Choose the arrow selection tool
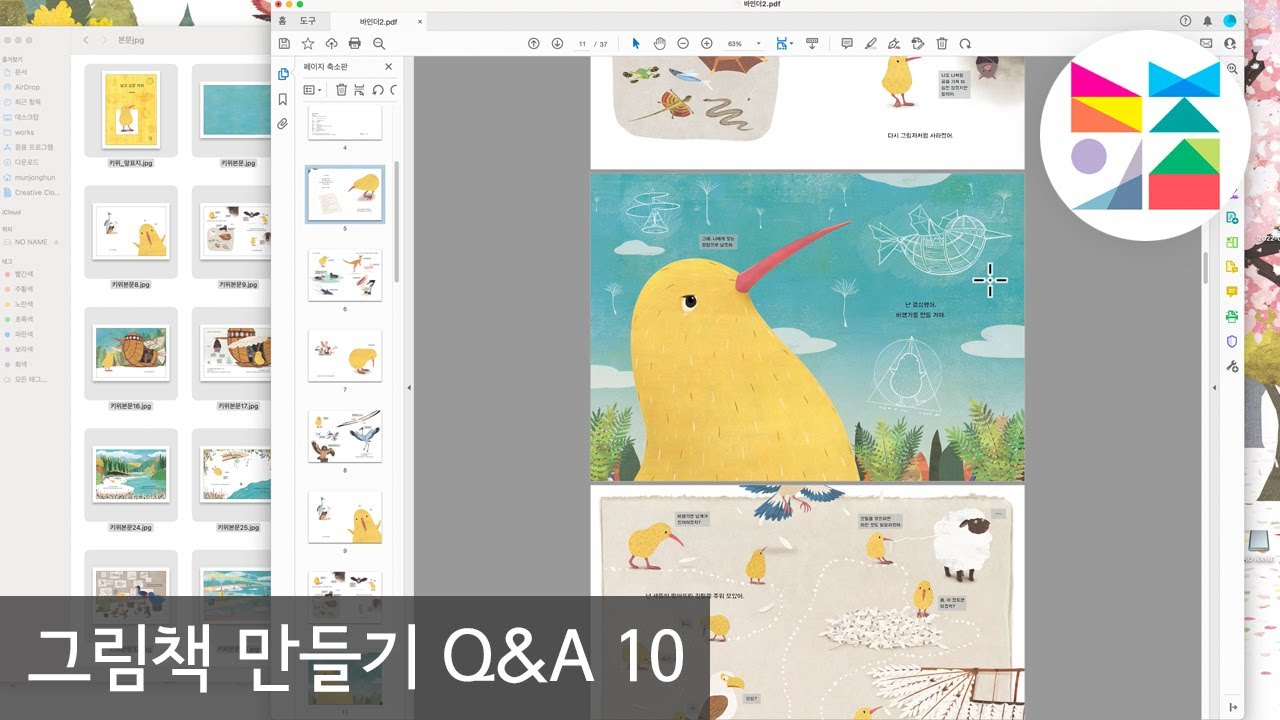1280x720 pixels. pyautogui.click(x=636, y=44)
